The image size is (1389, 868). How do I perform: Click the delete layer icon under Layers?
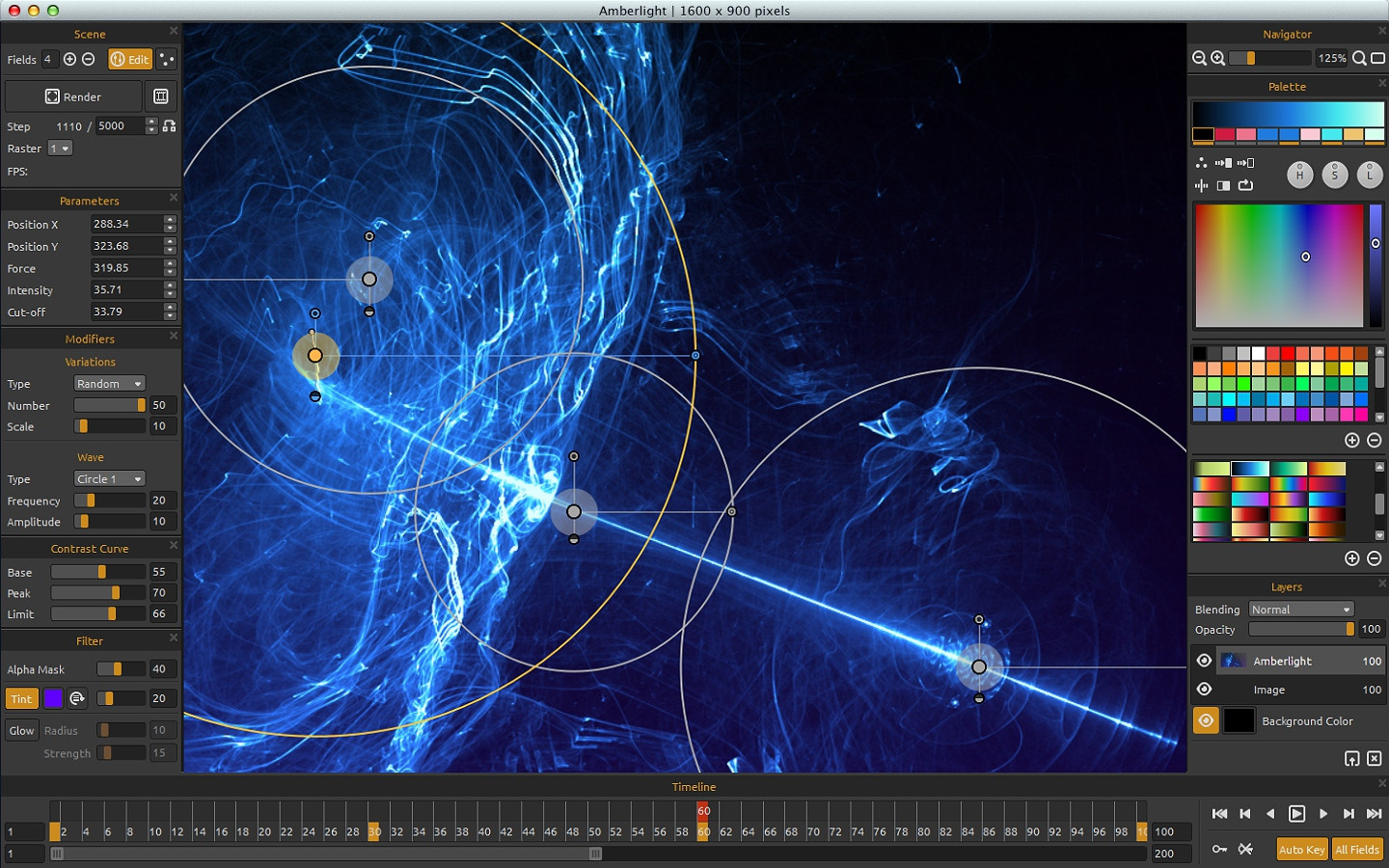1375,759
